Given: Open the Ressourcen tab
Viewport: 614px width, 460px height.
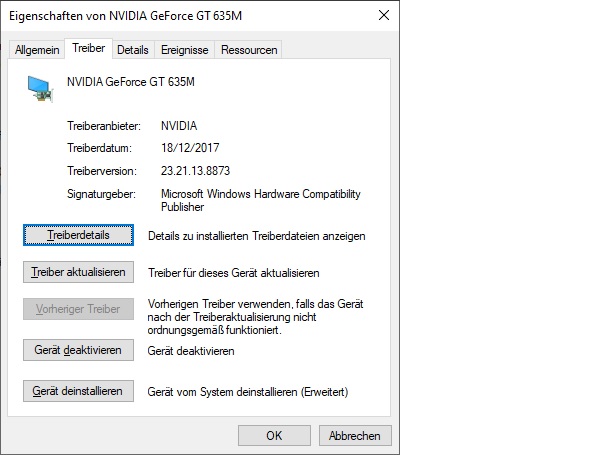Looking at the screenshot, I should pyautogui.click(x=249, y=50).
